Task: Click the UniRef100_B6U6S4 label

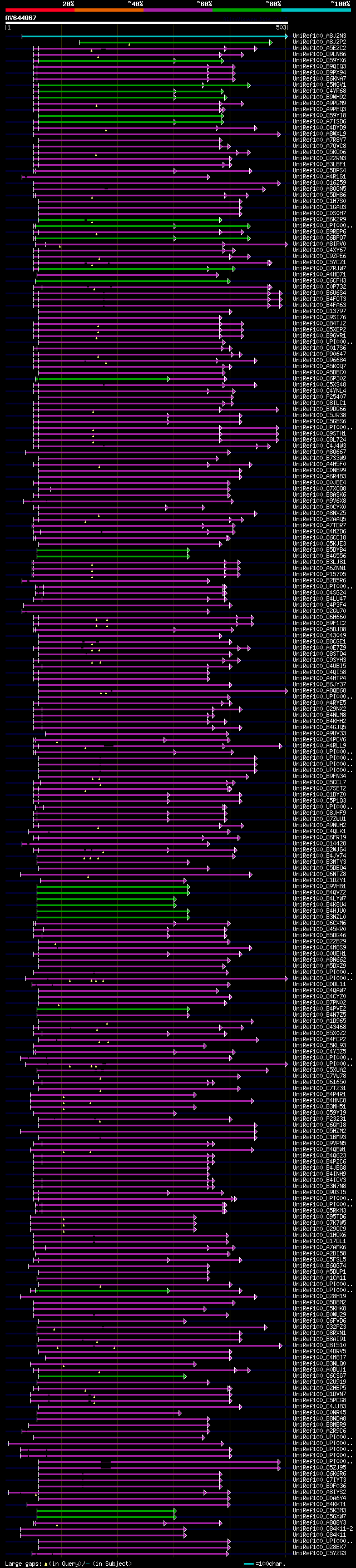Action: coord(319,293)
